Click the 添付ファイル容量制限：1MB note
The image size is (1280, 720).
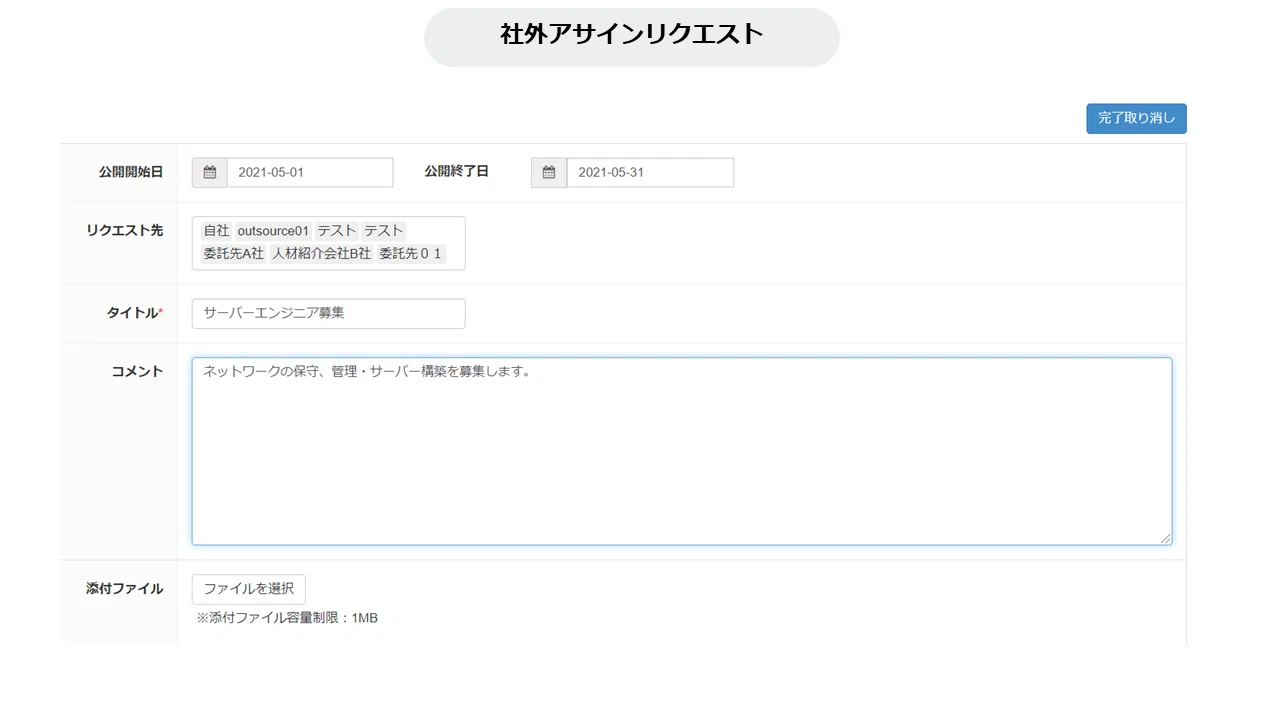pos(287,618)
